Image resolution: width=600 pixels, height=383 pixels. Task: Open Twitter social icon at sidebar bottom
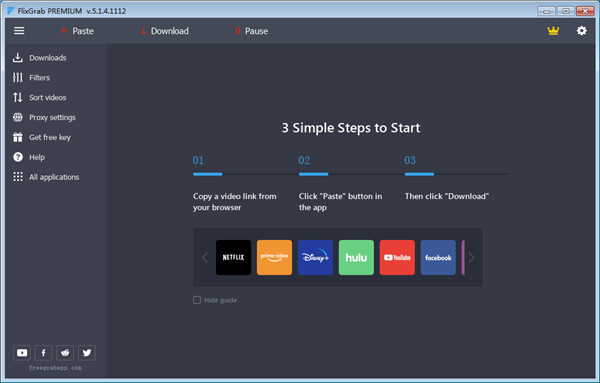pyautogui.click(x=87, y=353)
